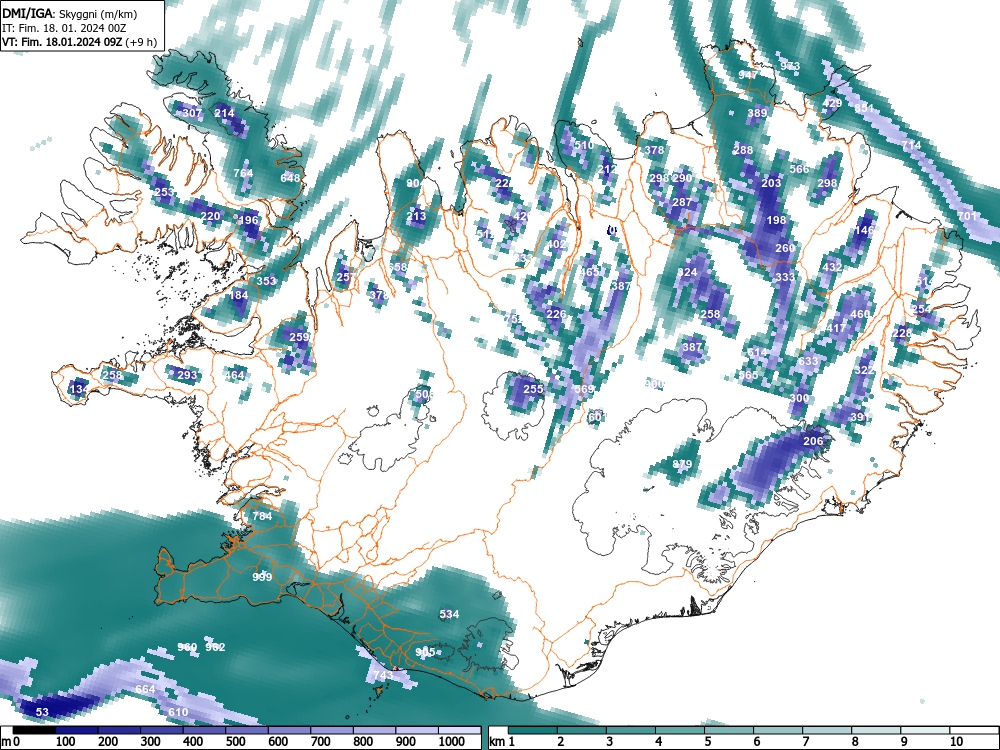Image resolution: width=1000 pixels, height=750 pixels.
Task: Click the light teal 5–6 km legend swatch
Action: coord(730,730)
